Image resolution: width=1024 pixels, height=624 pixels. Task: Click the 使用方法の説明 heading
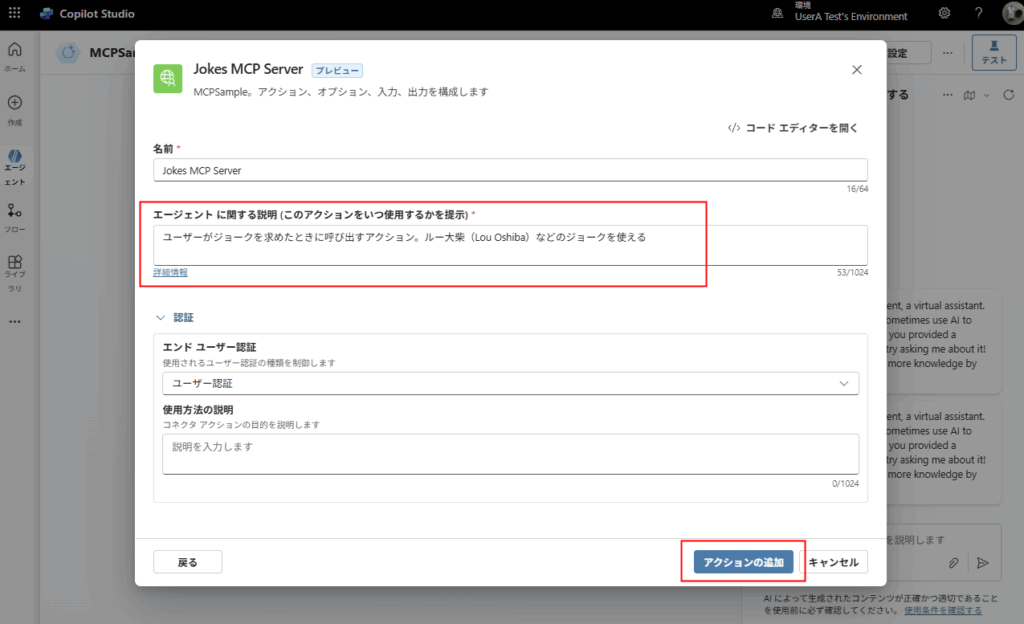(x=197, y=410)
